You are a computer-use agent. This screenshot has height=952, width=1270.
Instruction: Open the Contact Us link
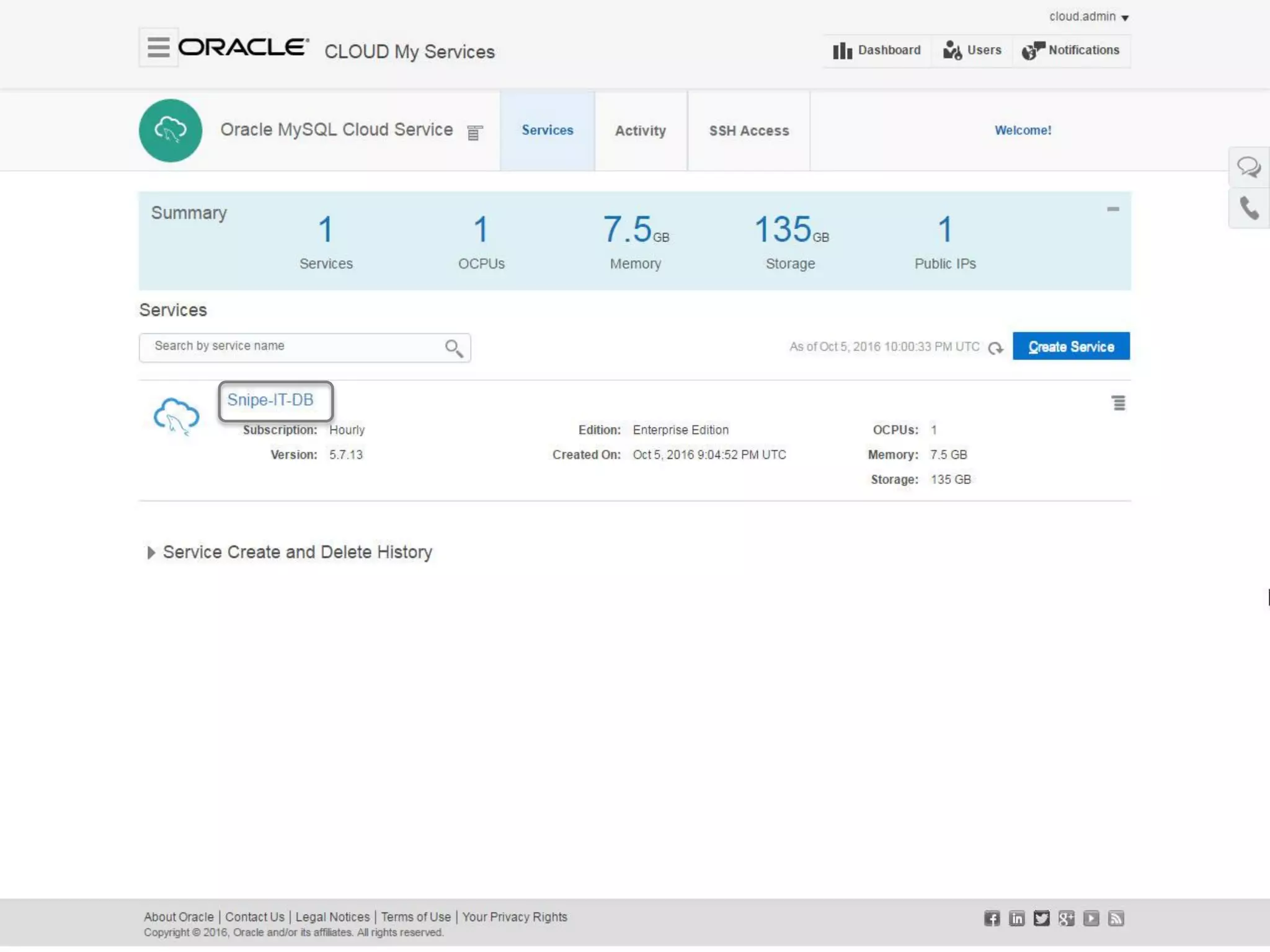[255, 917]
